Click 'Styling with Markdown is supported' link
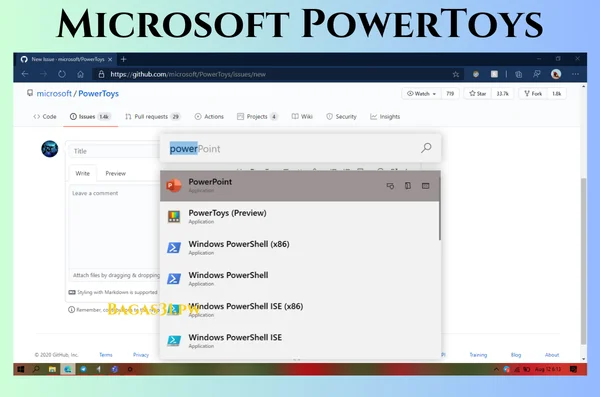Viewport: 600px width, 397px height. point(113,292)
